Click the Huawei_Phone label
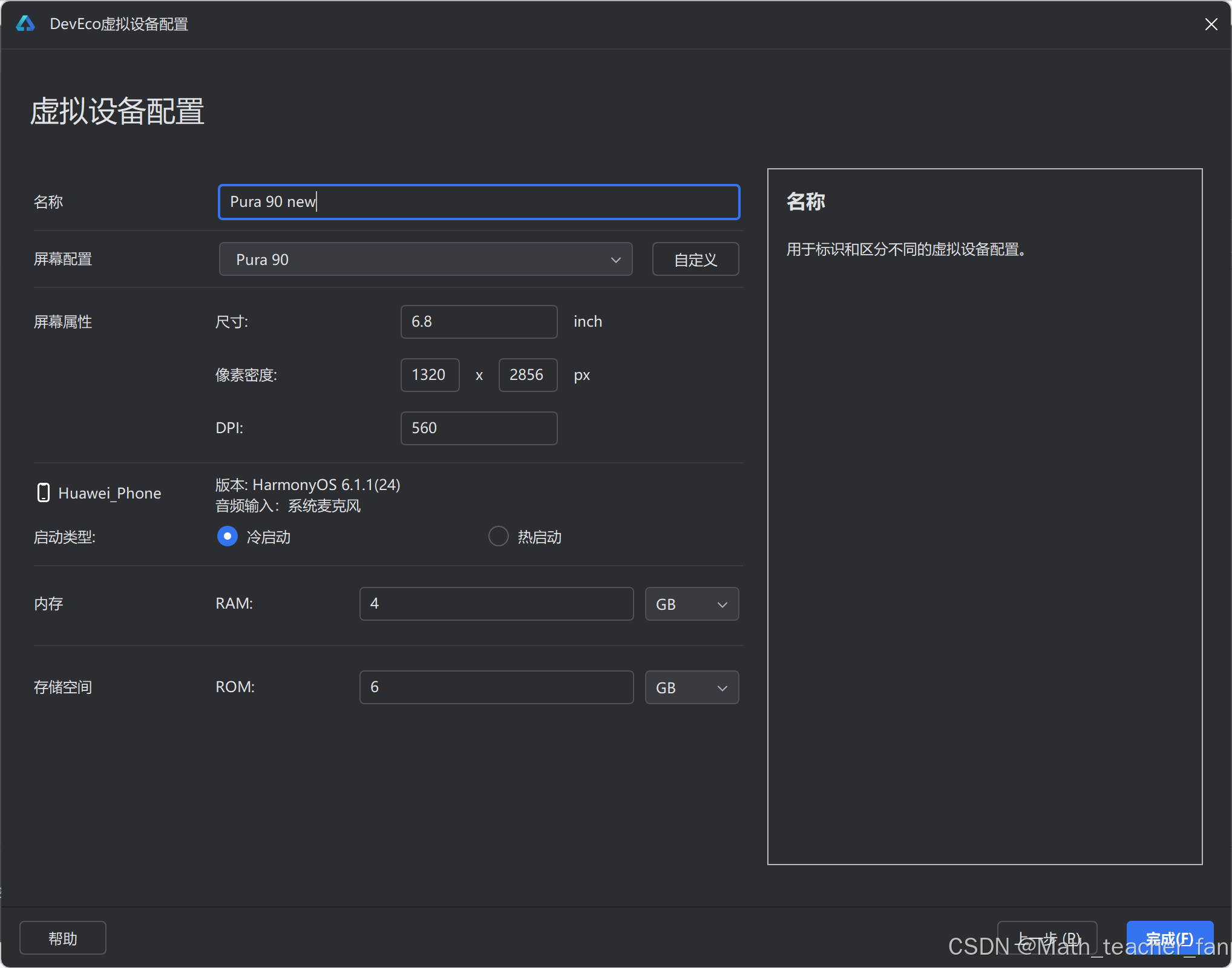Viewport: 1232px width, 968px height. 110,493
